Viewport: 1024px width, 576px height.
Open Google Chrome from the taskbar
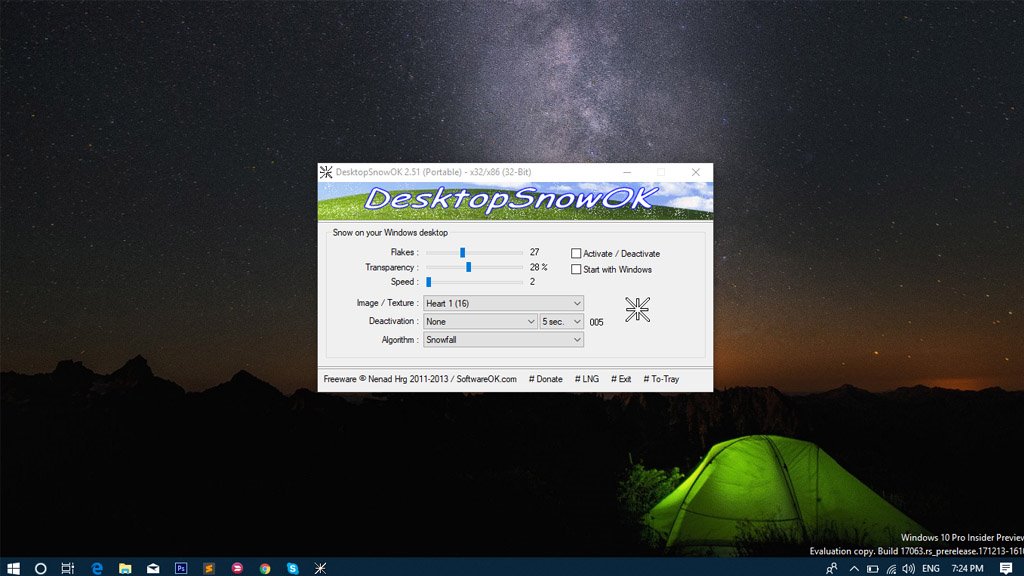pos(264,568)
